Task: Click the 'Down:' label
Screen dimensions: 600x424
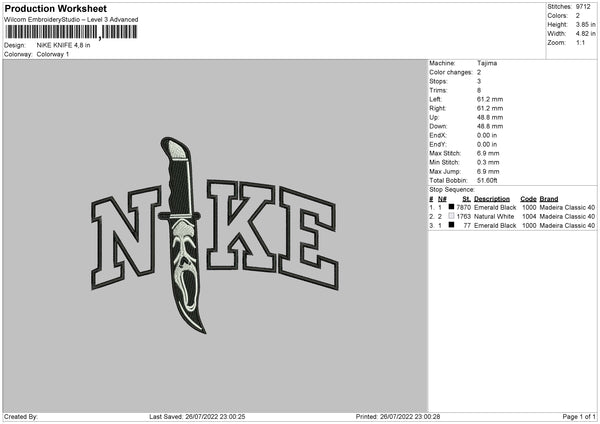Action: click(x=438, y=126)
